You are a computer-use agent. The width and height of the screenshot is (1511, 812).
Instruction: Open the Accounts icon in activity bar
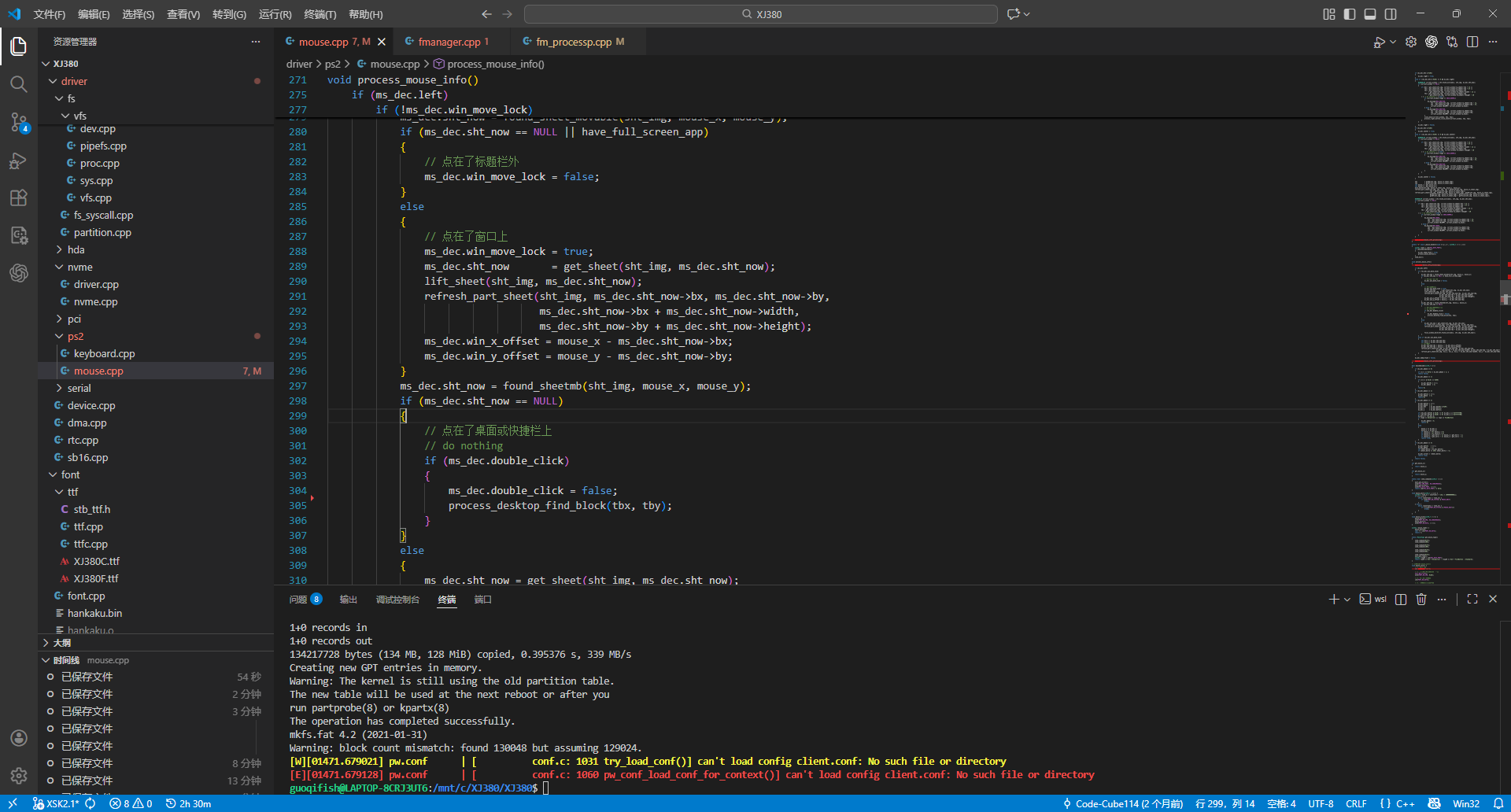coord(19,738)
